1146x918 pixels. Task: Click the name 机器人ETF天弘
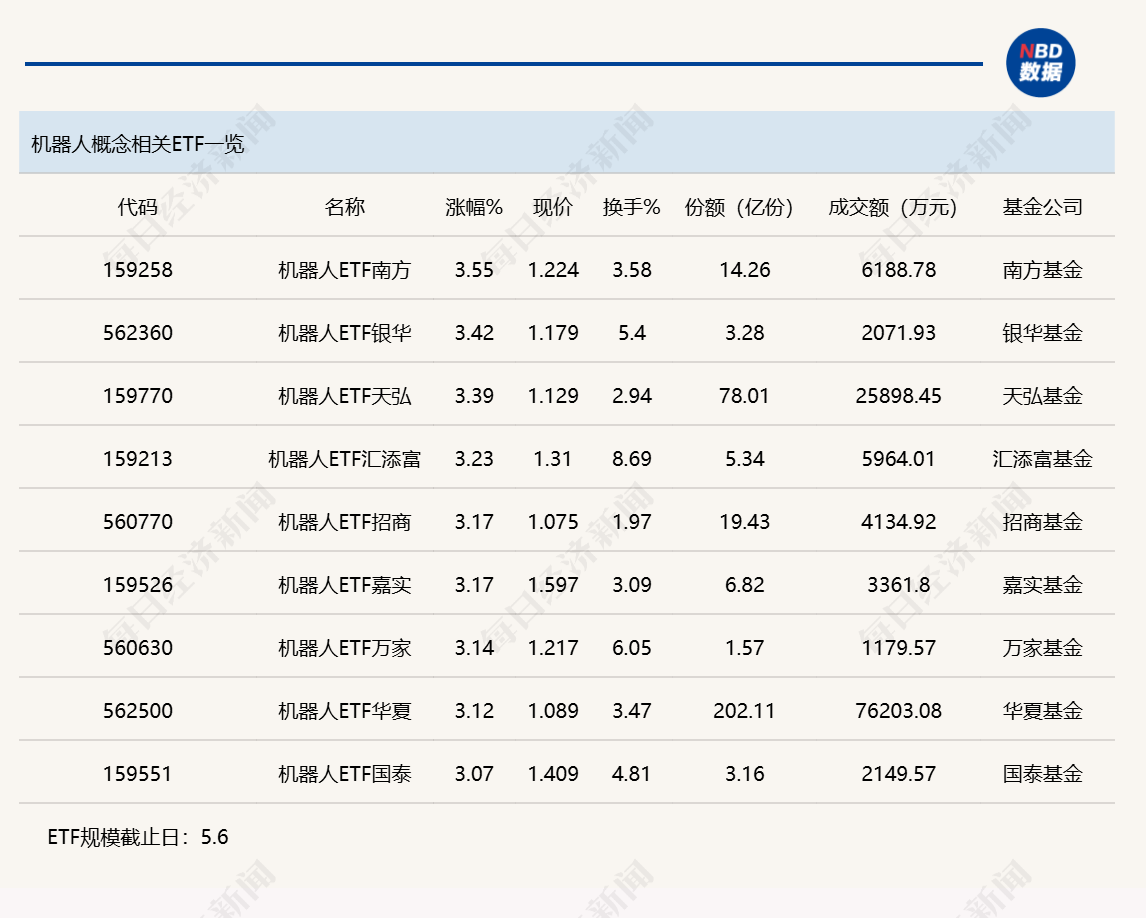pyautogui.click(x=344, y=395)
